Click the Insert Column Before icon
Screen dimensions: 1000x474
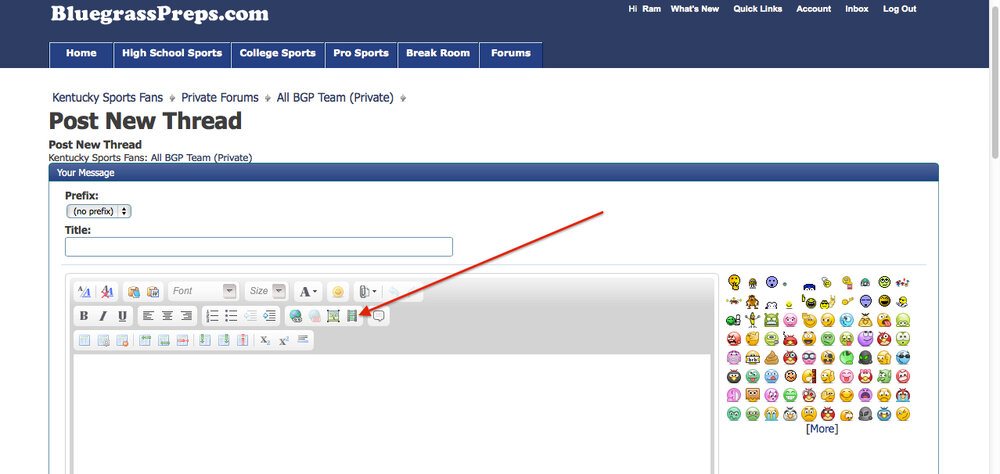tap(205, 341)
